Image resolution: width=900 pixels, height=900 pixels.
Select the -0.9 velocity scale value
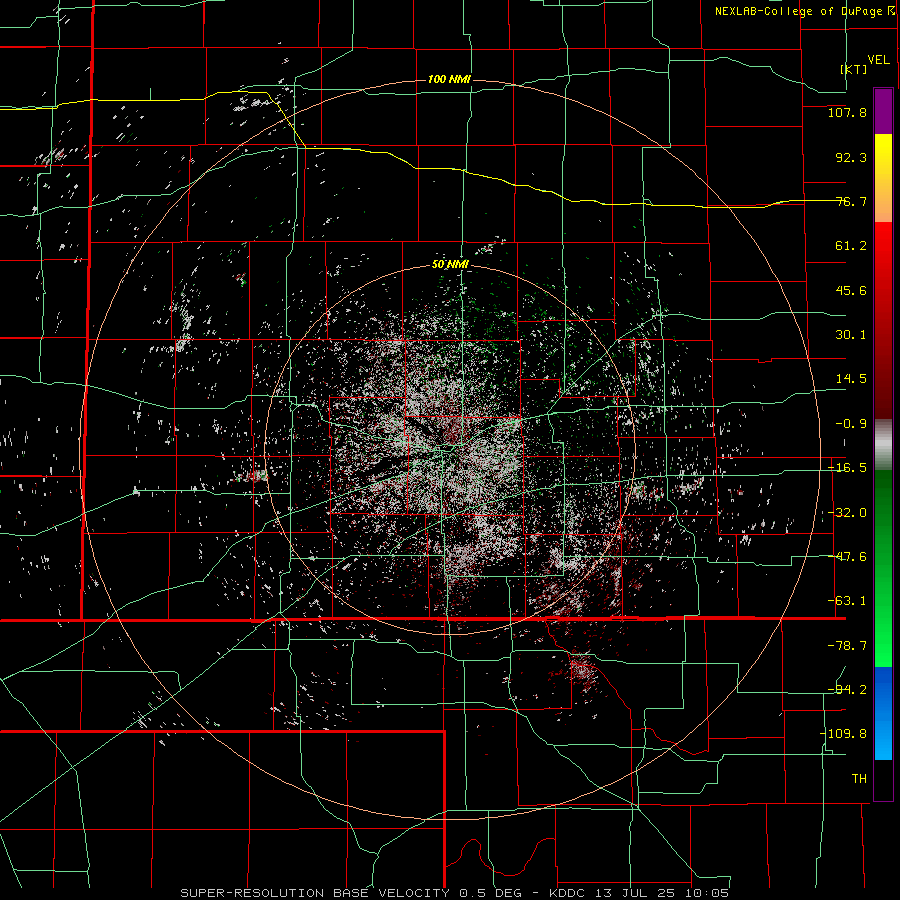pyautogui.click(x=851, y=424)
